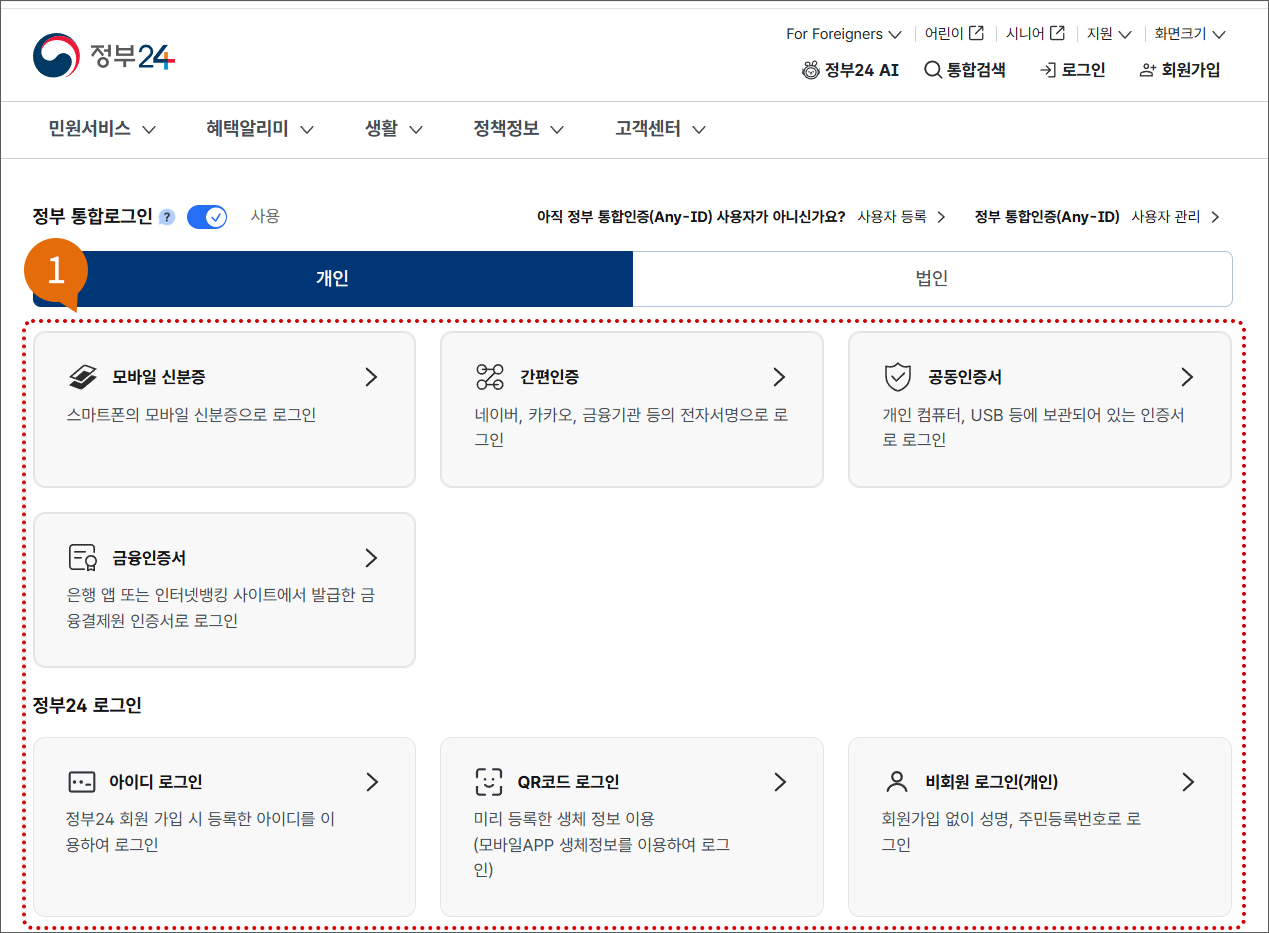Click the QR코드 로그인 face-scan icon

[x=490, y=782]
